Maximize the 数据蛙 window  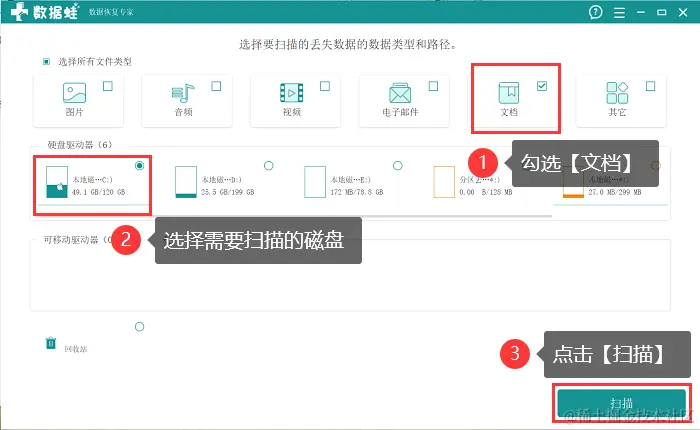pyautogui.click(x=662, y=13)
